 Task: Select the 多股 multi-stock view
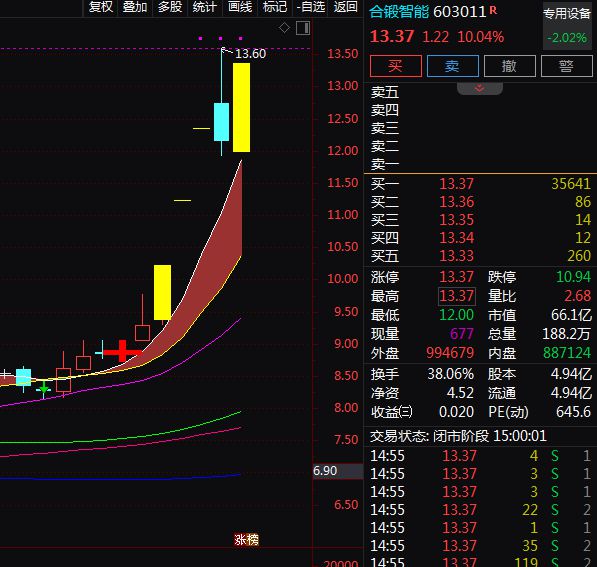click(x=170, y=7)
